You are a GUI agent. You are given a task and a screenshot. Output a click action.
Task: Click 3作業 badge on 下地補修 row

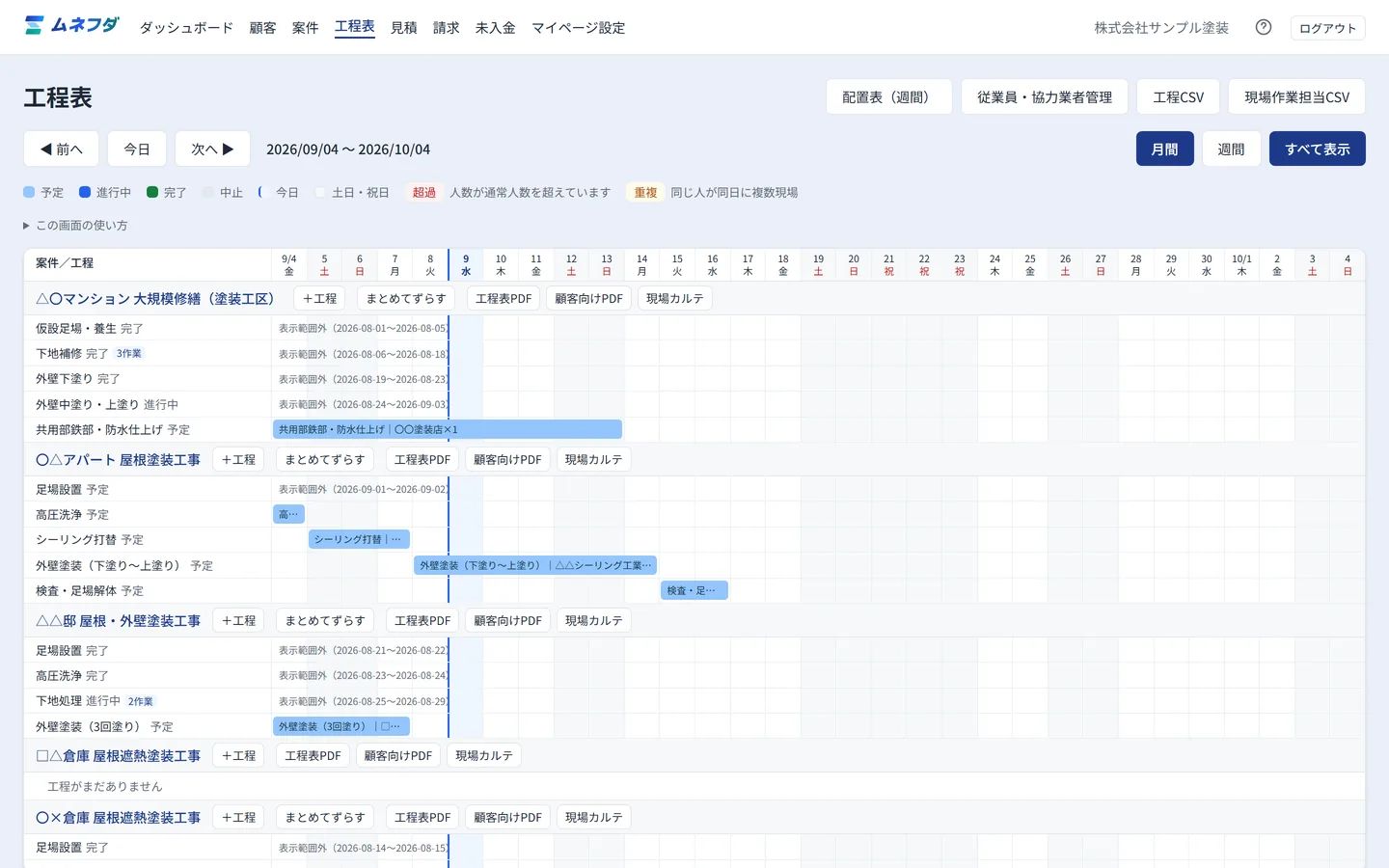129,354
